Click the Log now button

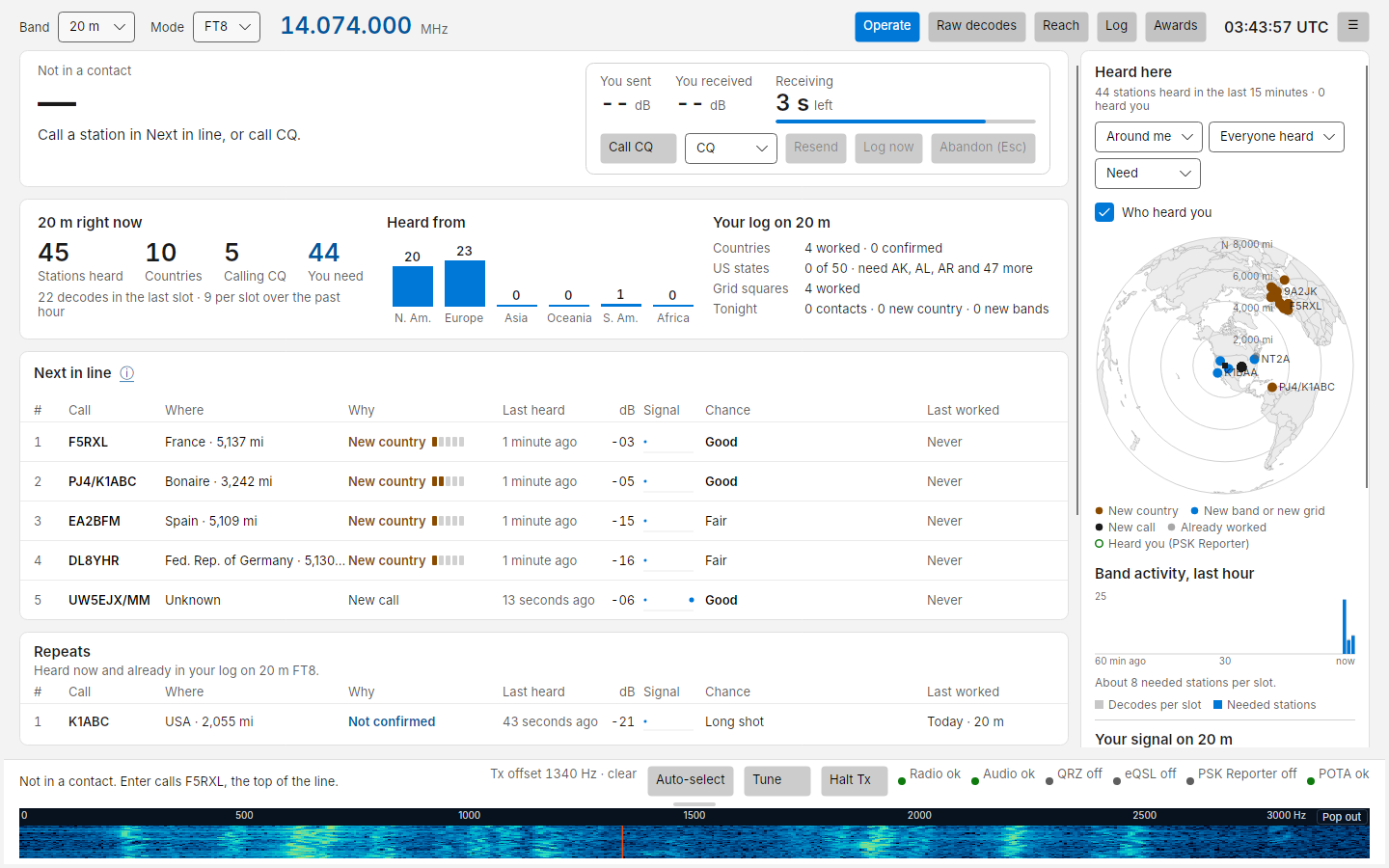point(888,148)
